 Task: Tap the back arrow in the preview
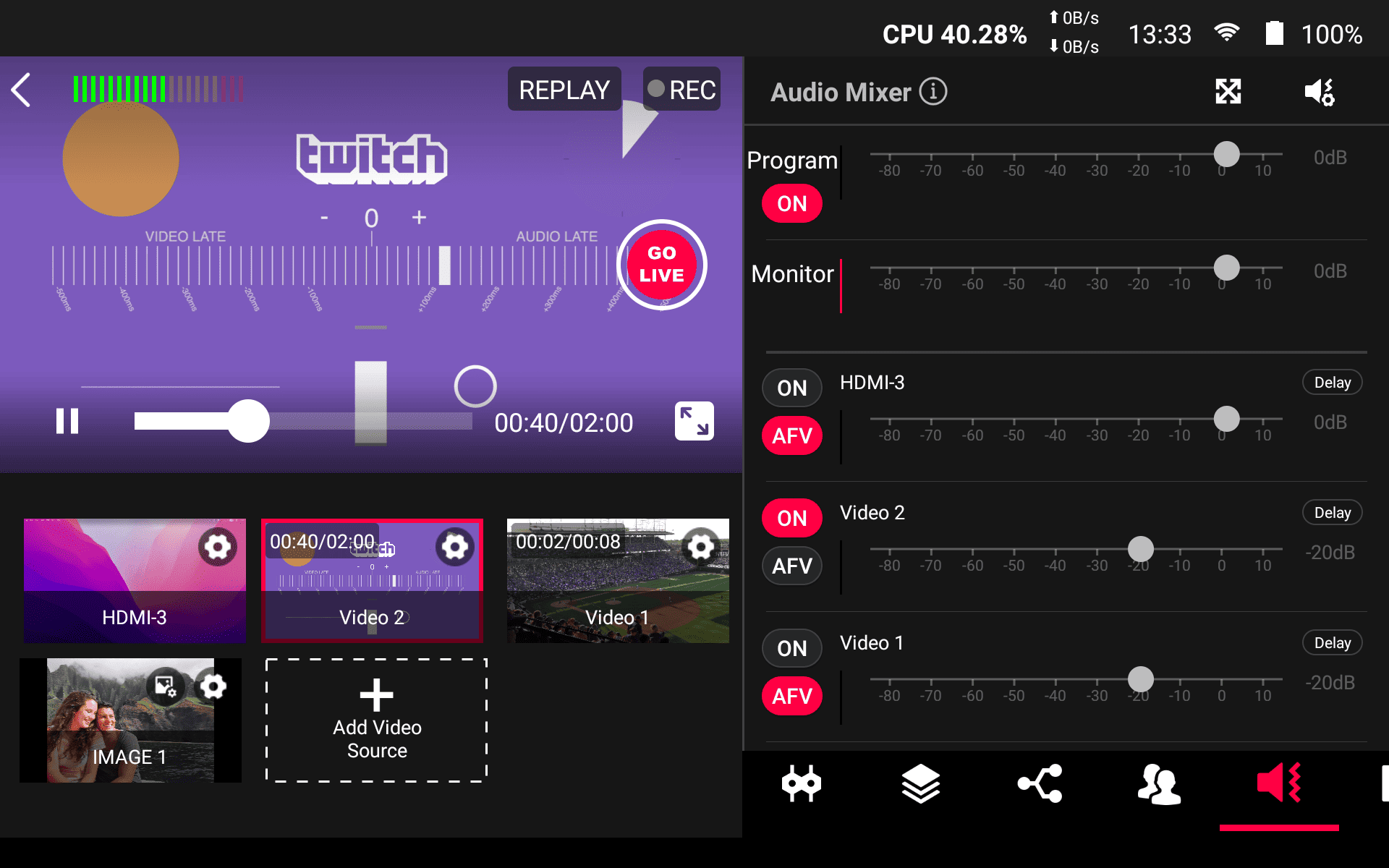click(22, 90)
